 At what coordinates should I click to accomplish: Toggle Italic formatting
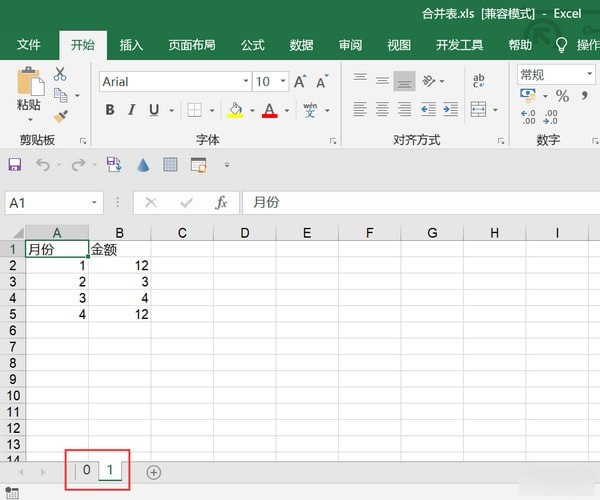132,110
